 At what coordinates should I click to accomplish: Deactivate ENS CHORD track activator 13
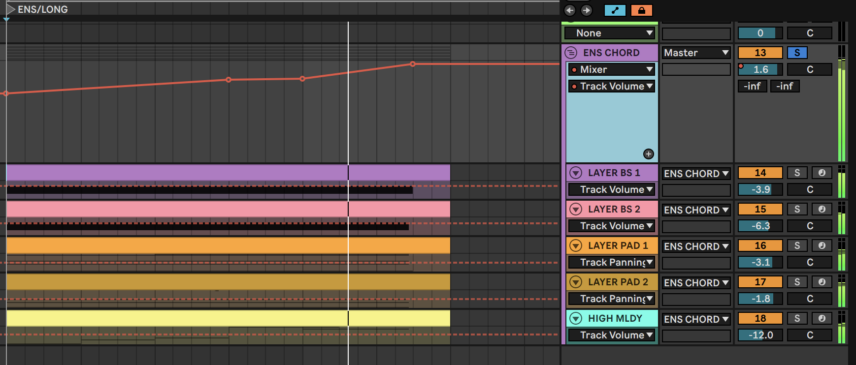click(x=760, y=53)
